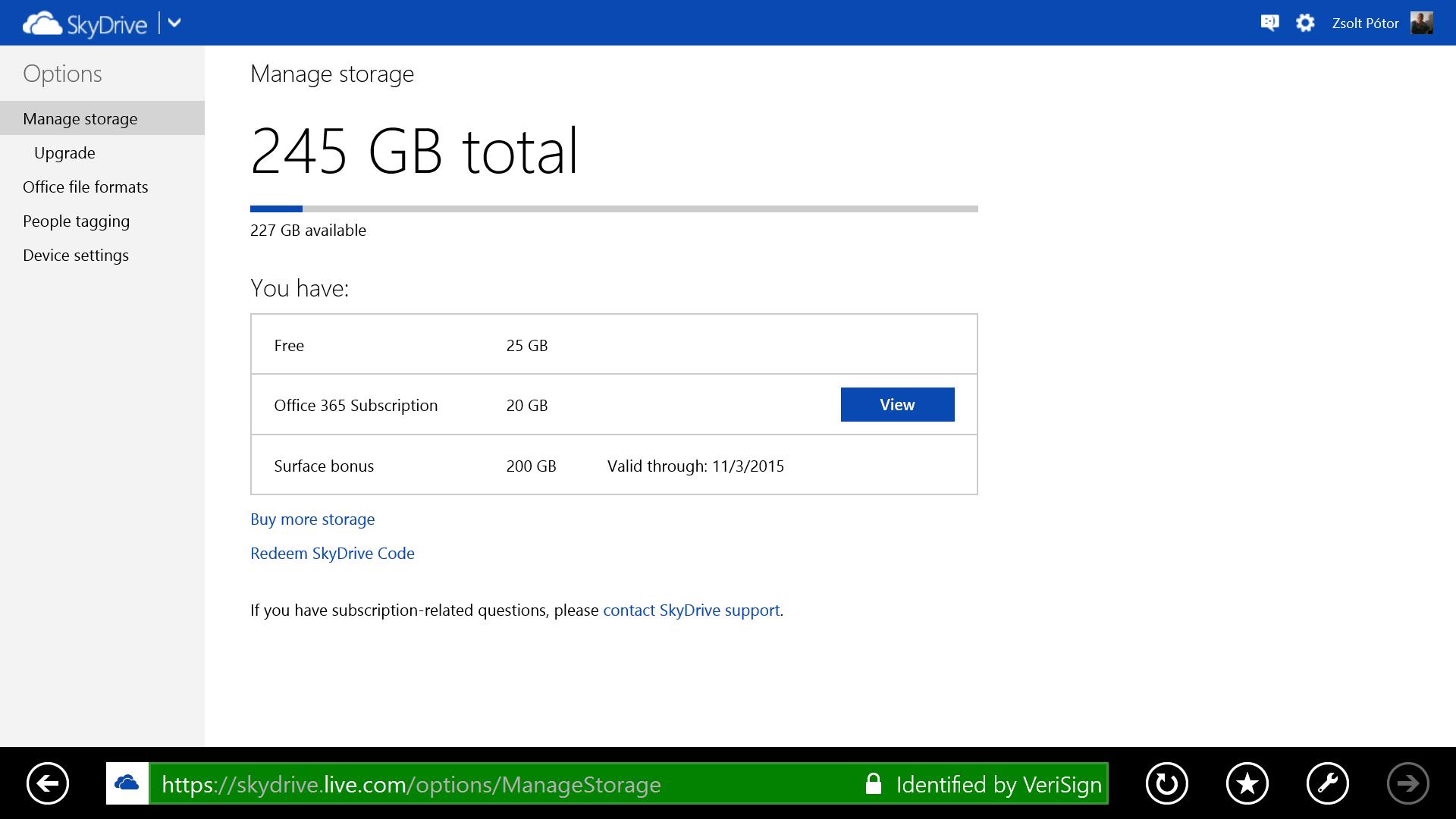The image size is (1456, 819).
Task: Click the user profile picture
Action: [x=1421, y=23]
